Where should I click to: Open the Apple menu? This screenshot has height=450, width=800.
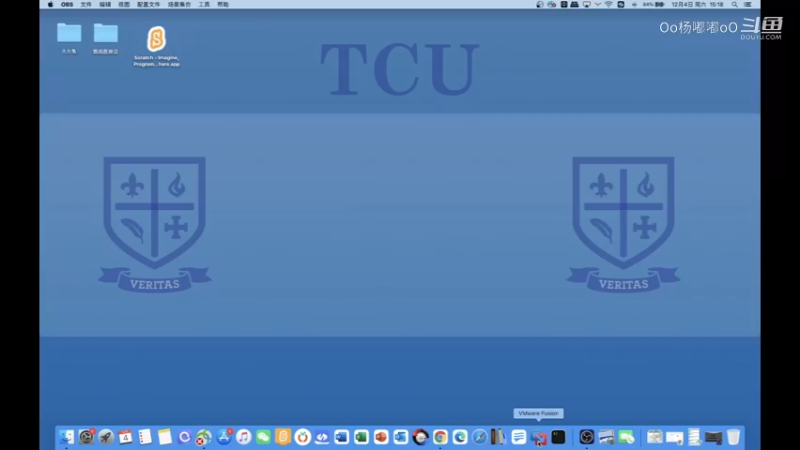coord(50,4)
